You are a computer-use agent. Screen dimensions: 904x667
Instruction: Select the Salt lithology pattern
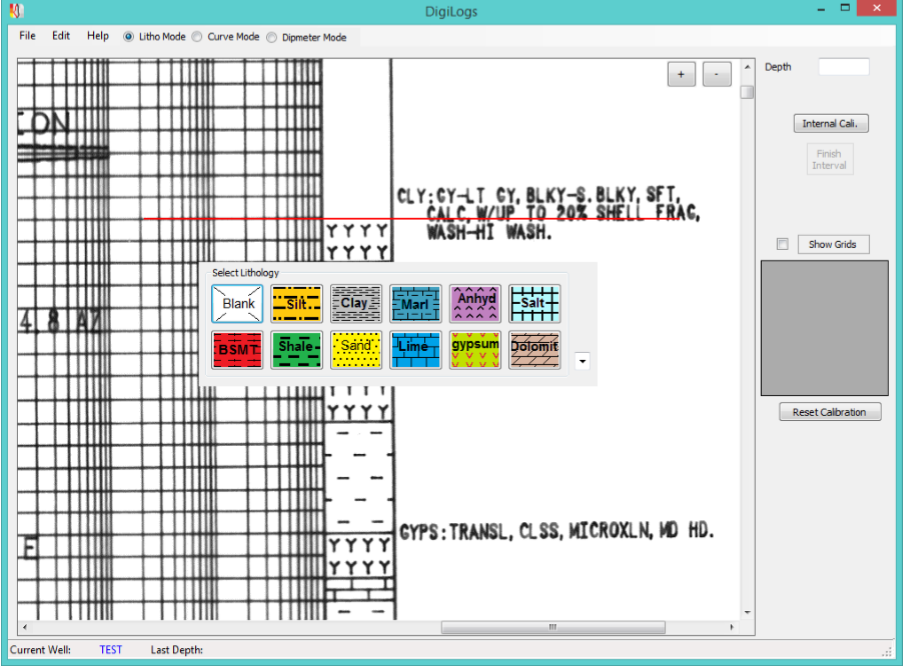click(x=534, y=303)
